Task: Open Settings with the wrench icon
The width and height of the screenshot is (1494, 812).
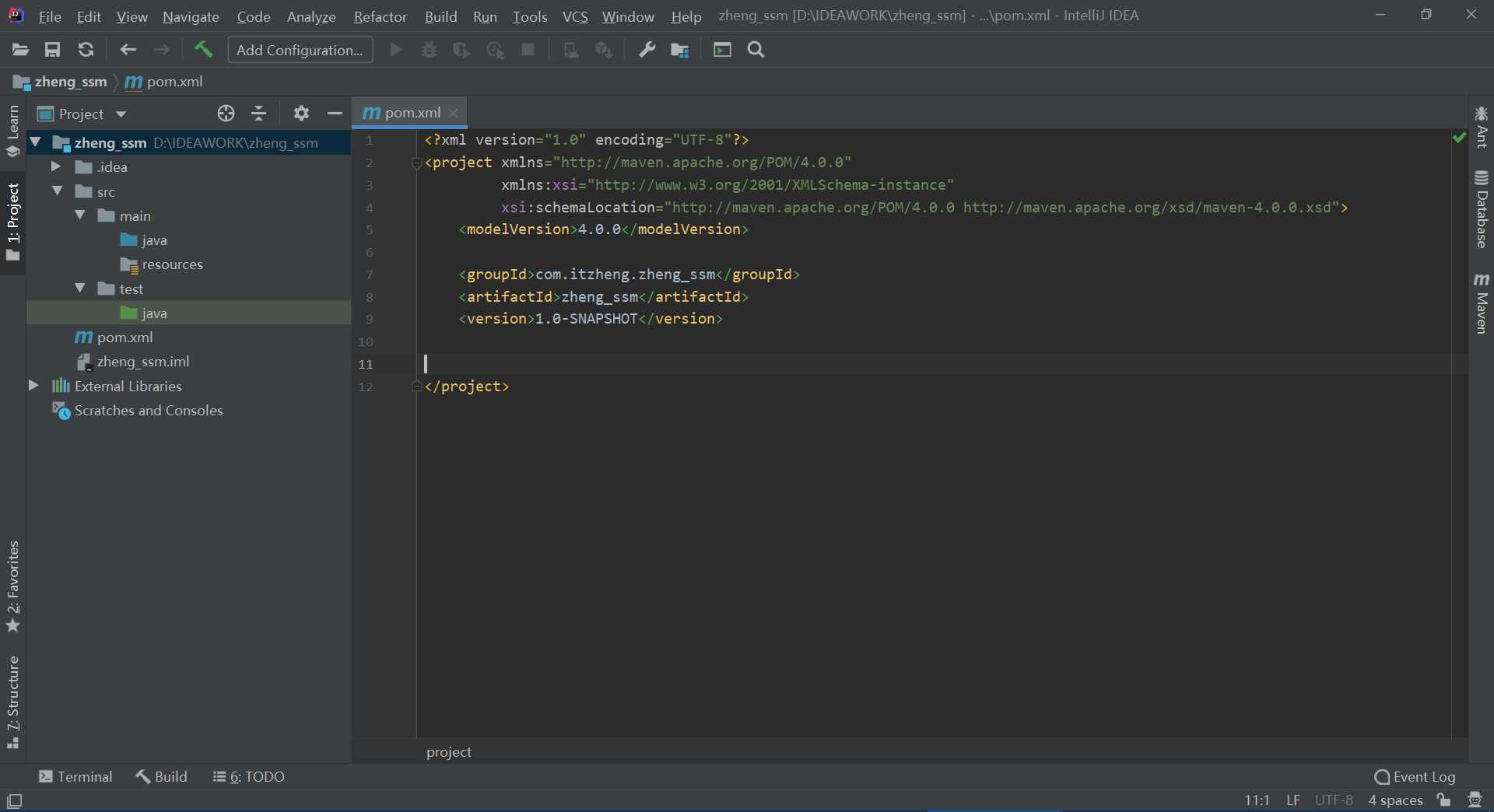Action: (x=647, y=50)
